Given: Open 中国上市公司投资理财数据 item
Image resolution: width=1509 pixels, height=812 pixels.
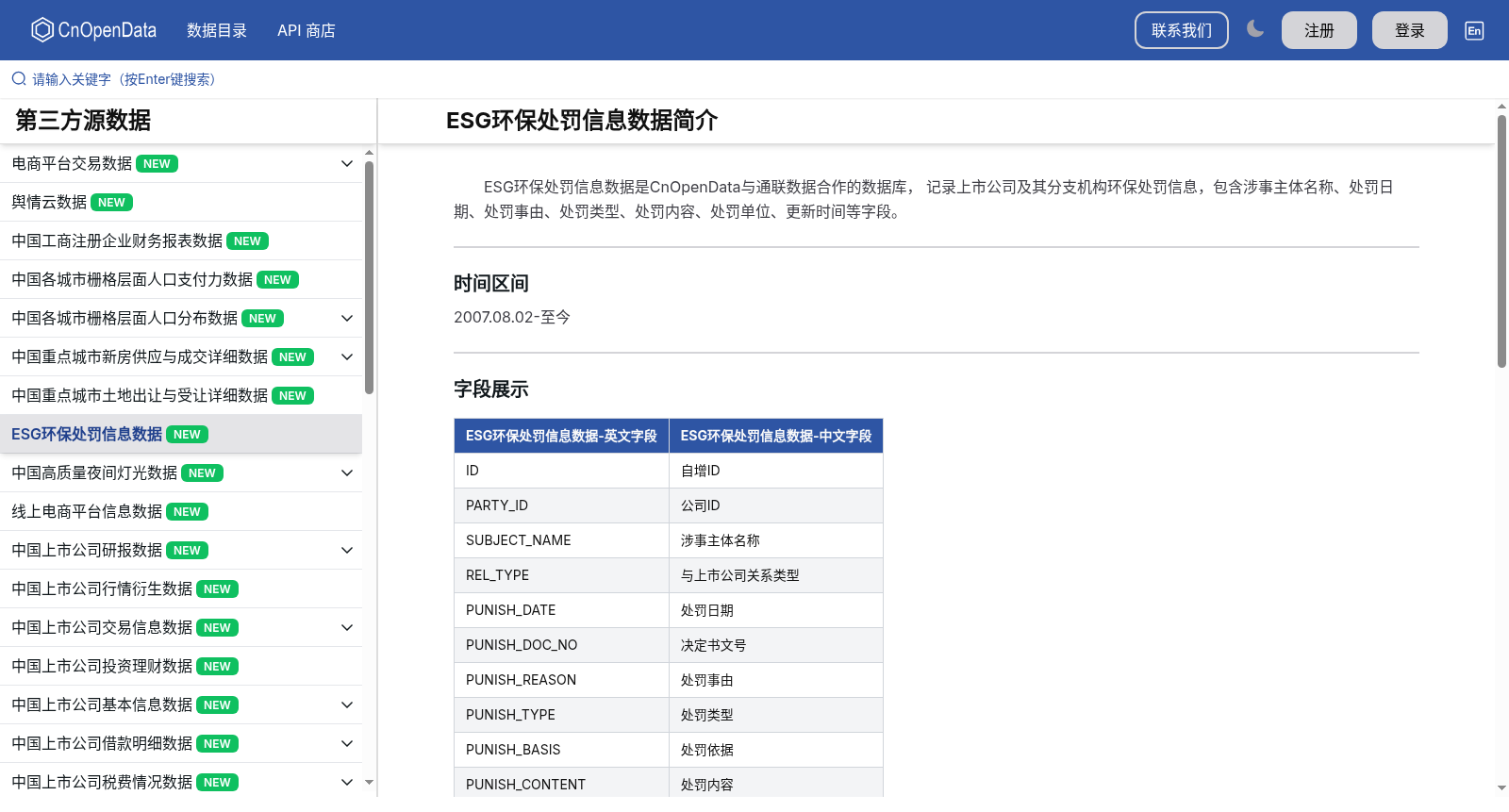Looking at the screenshot, I should 181,667.
